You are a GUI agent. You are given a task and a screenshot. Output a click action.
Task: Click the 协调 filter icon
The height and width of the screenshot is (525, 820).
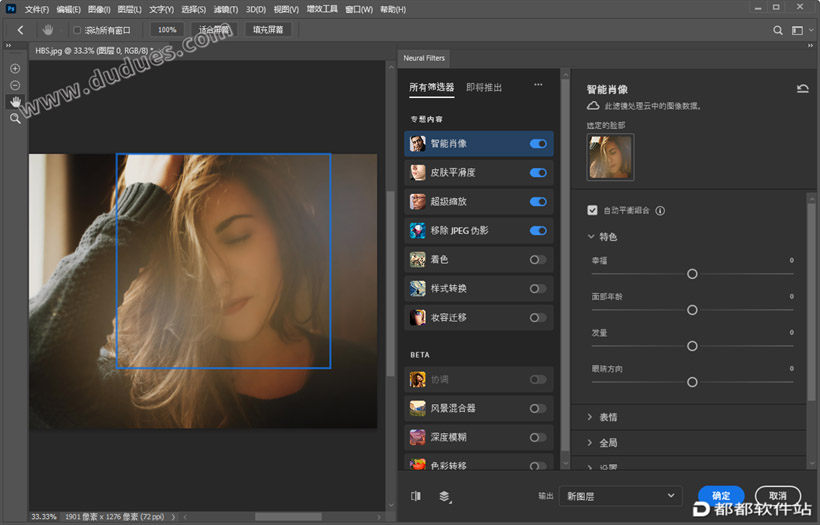pos(417,379)
